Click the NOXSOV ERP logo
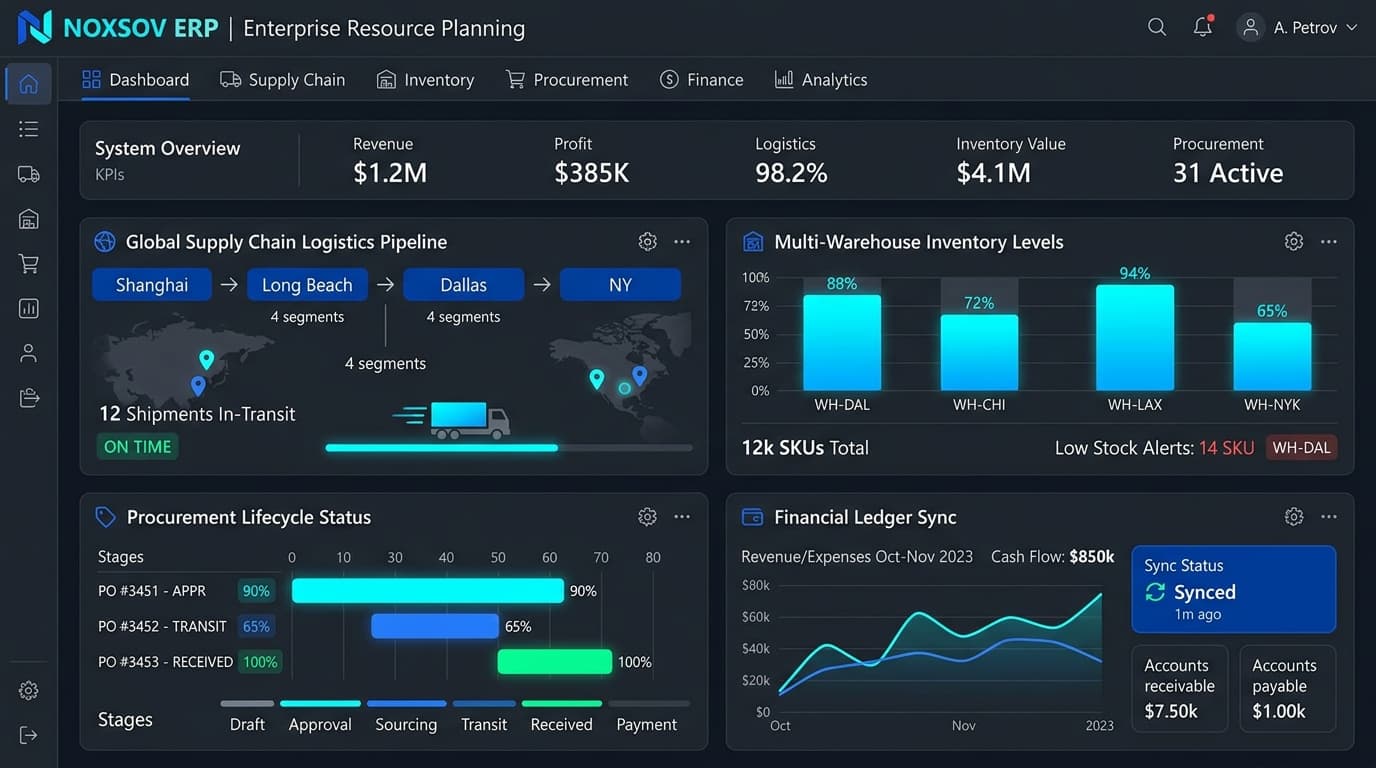 point(118,27)
